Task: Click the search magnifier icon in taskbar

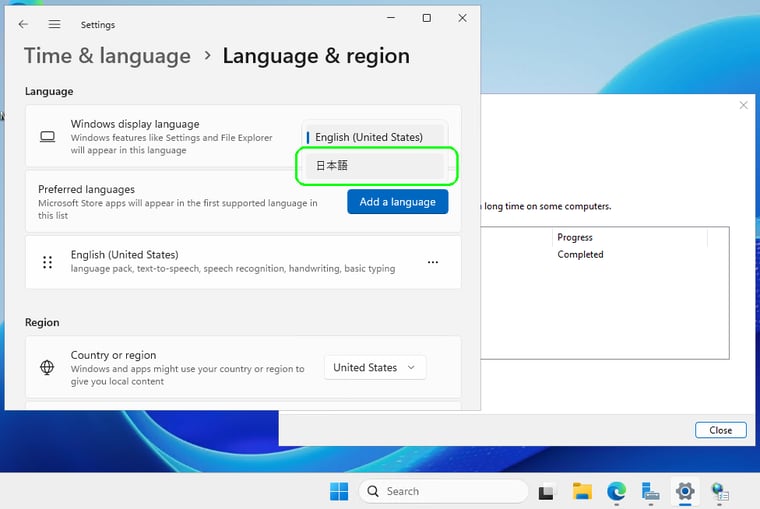Action: (x=373, y=492)
